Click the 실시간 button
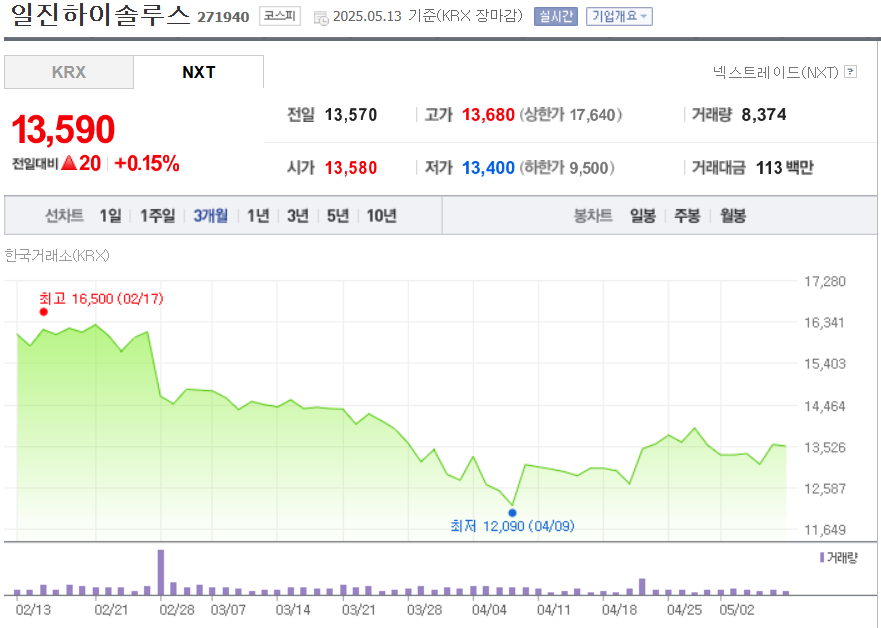The height and width of the screenshot is (628, 881). [x=556, y=17]
